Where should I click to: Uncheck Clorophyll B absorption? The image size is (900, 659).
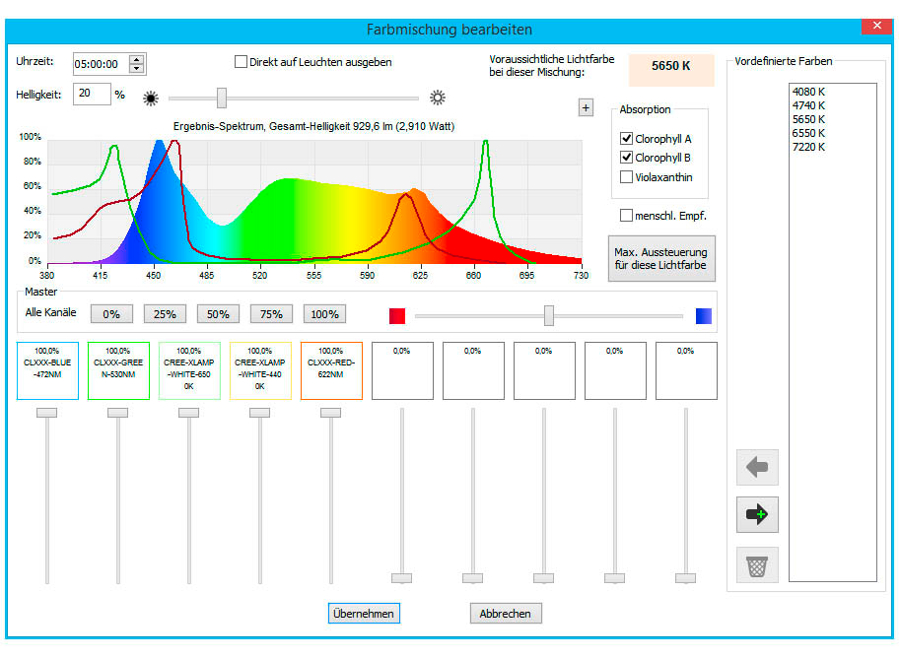click(x=626, y=157)
